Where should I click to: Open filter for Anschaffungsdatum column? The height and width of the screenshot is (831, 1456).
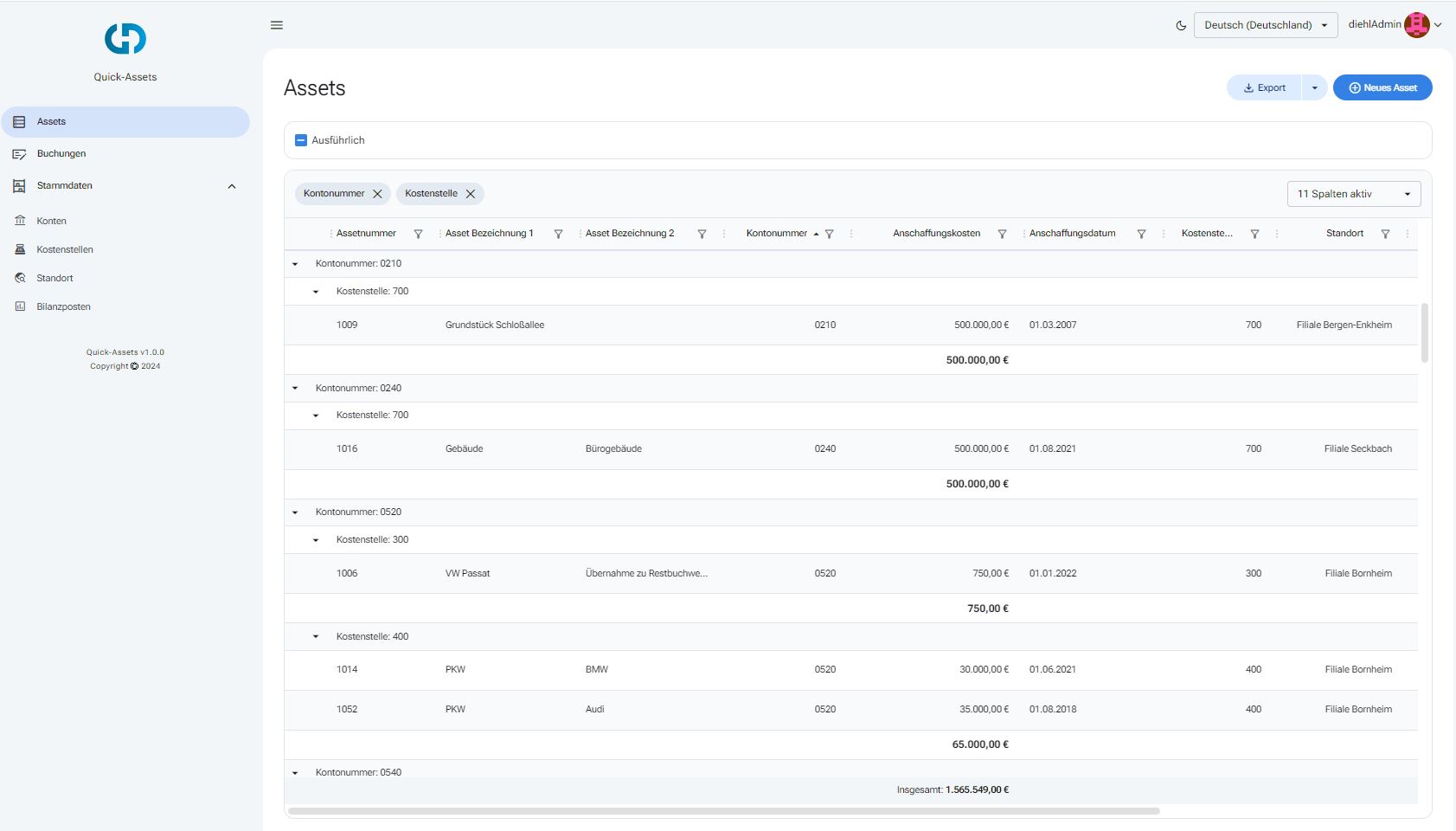pos(1141,234)
